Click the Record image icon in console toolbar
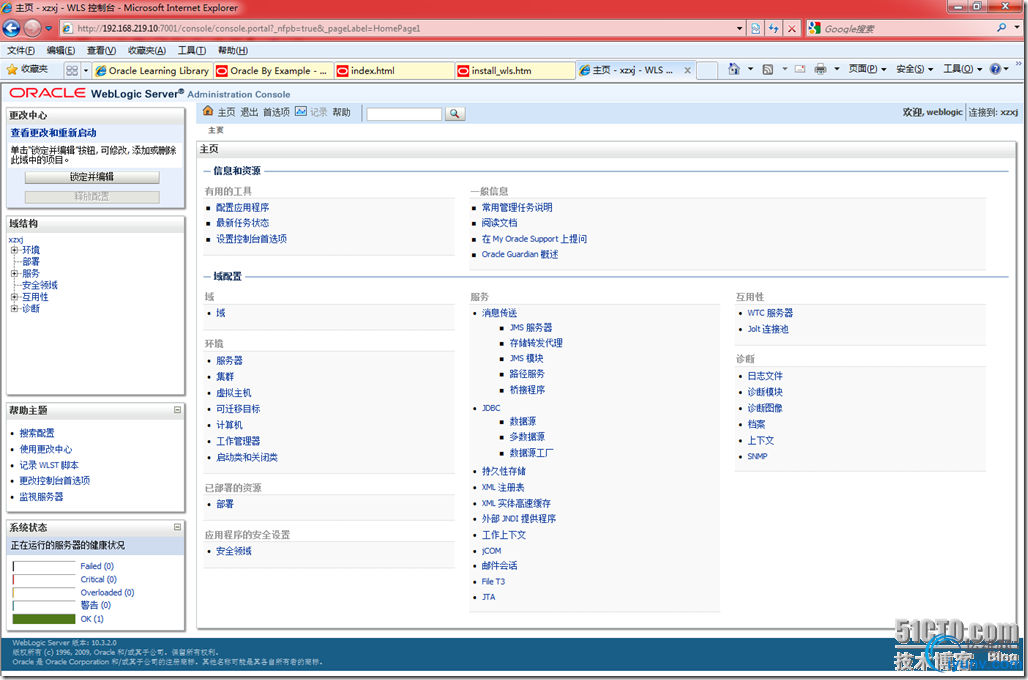1028x680 pixels. click(300, 111)
